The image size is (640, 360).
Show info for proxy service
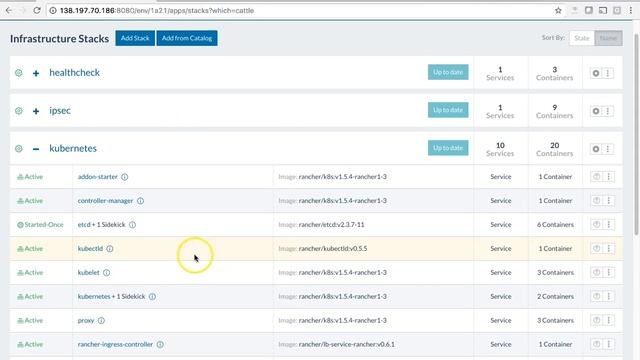(101, 321)
